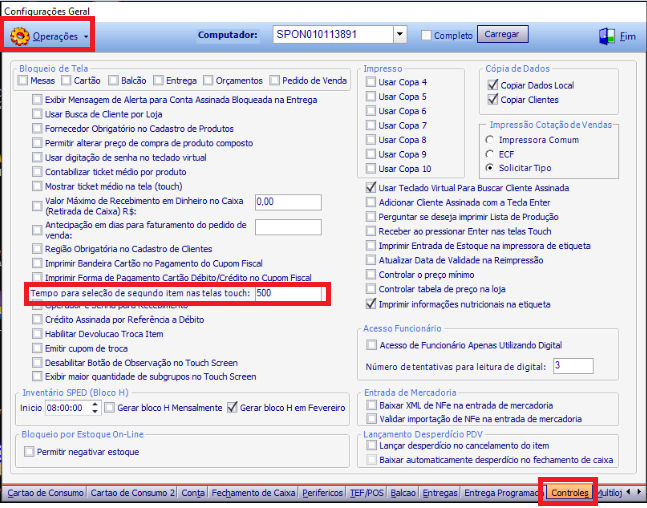Check Usar Copa 4 option
The width and height of the screenshot is (647, 508).
[x=371, y=82]
